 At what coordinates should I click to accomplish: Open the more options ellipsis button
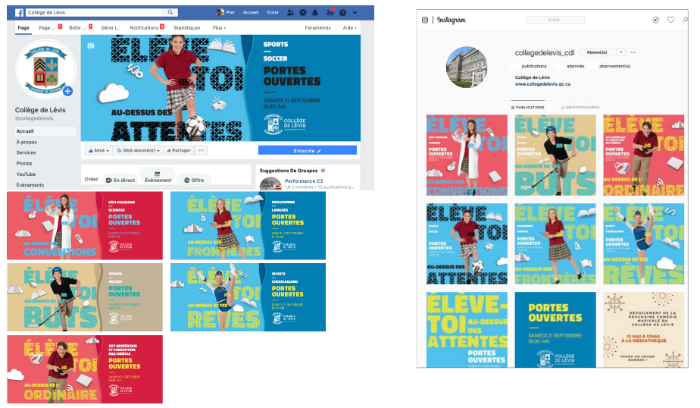click(201, 151)
